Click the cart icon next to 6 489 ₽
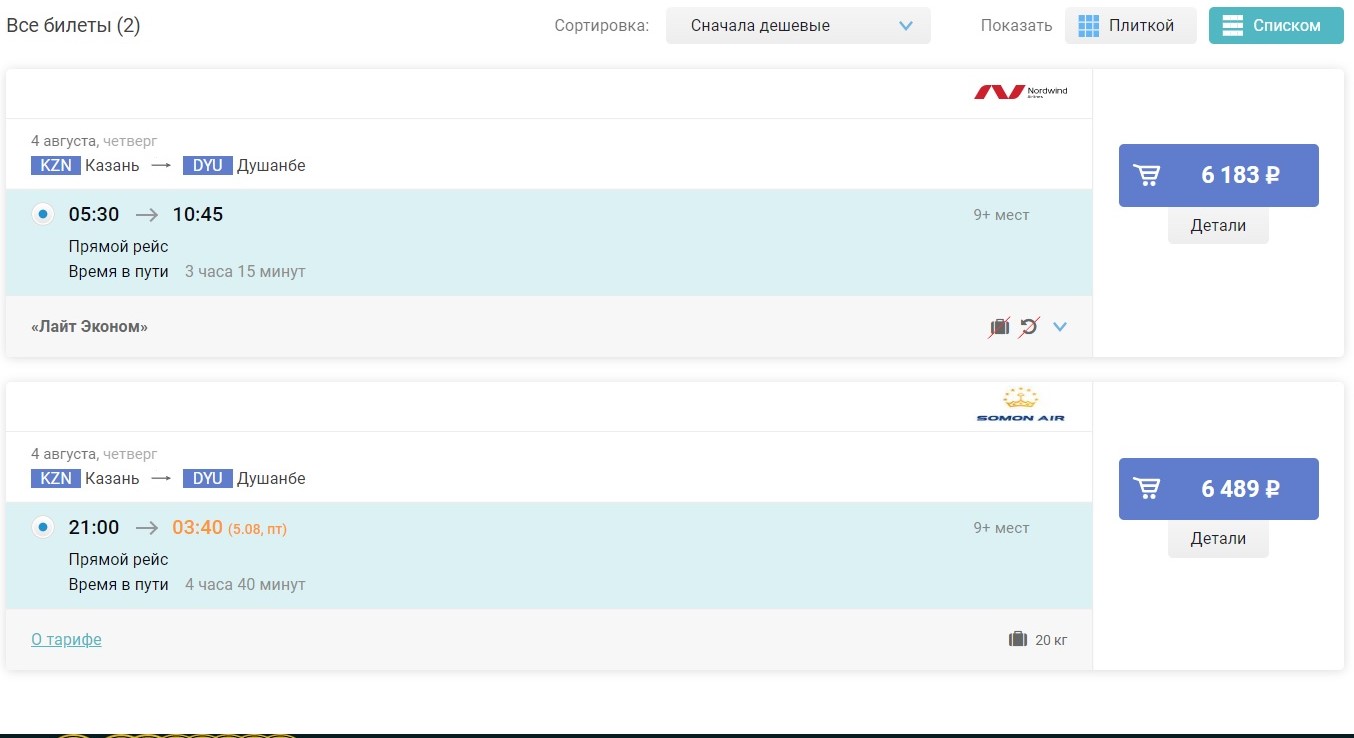 (1148, 489)
